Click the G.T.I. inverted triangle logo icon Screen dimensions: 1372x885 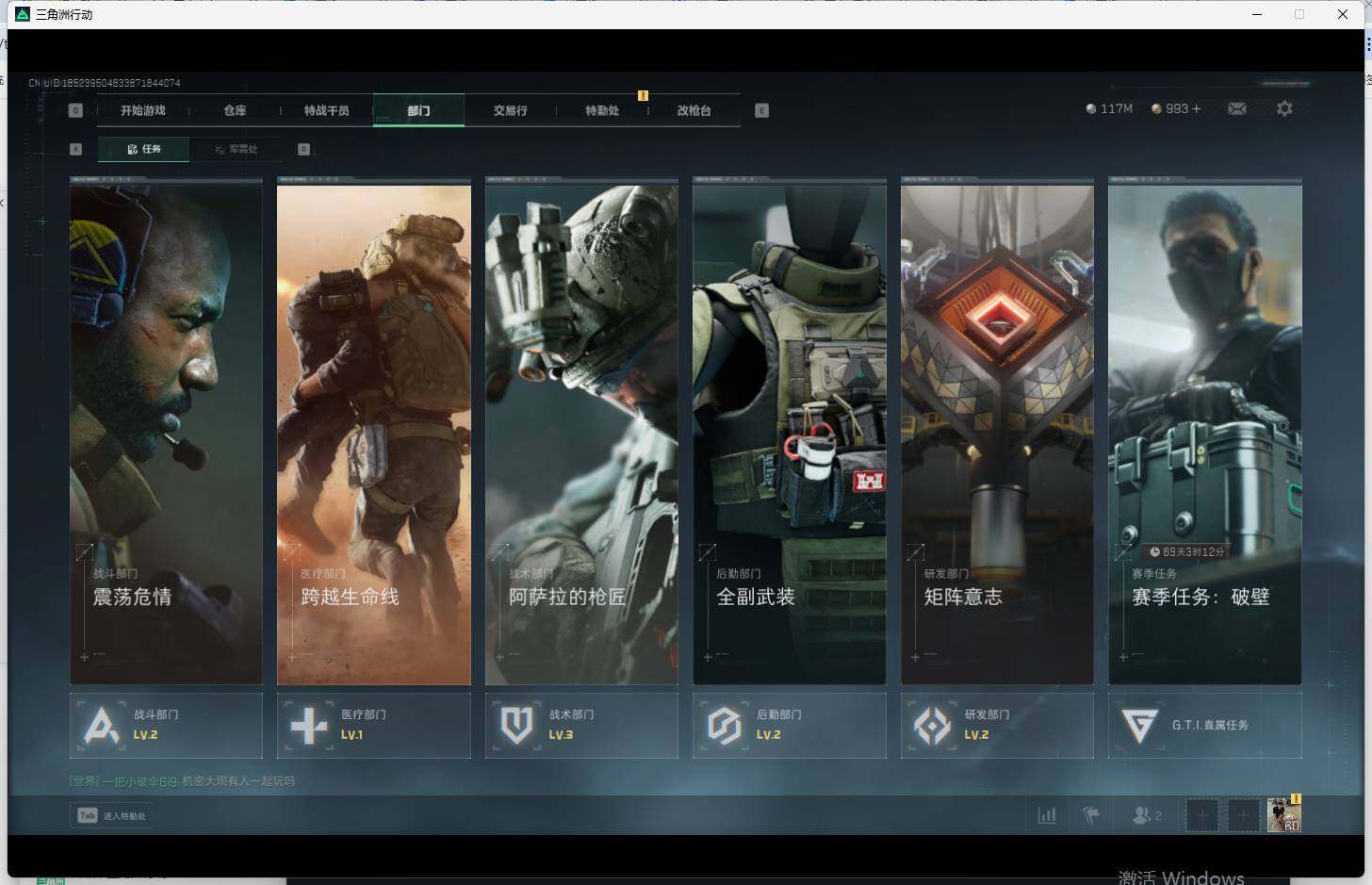1139,726
